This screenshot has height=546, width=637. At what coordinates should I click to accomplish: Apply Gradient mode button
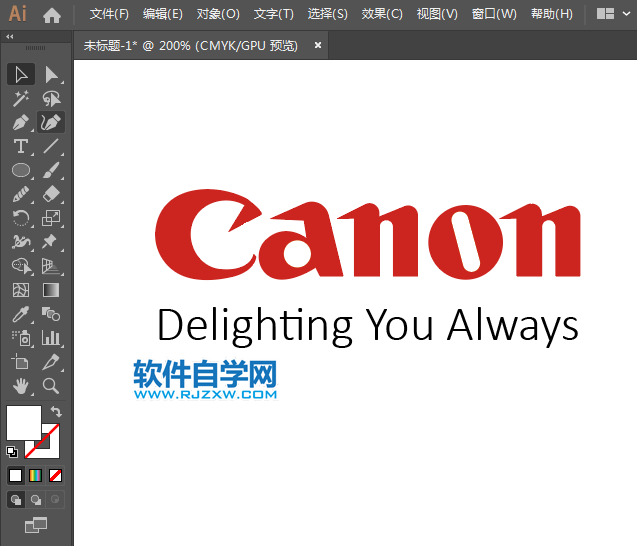click(x=35, y=475)
